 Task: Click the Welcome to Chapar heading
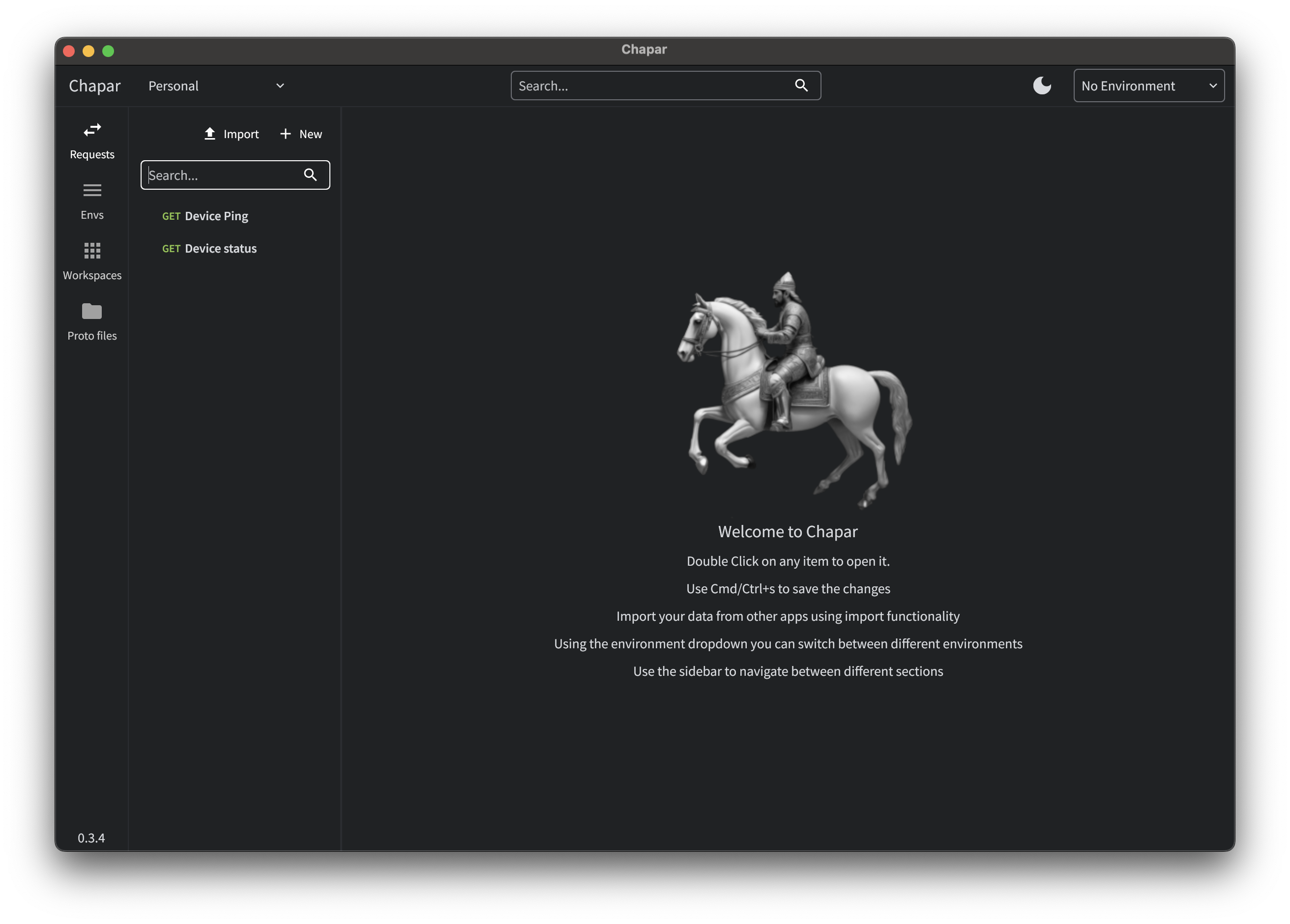[x=788, y=531]
